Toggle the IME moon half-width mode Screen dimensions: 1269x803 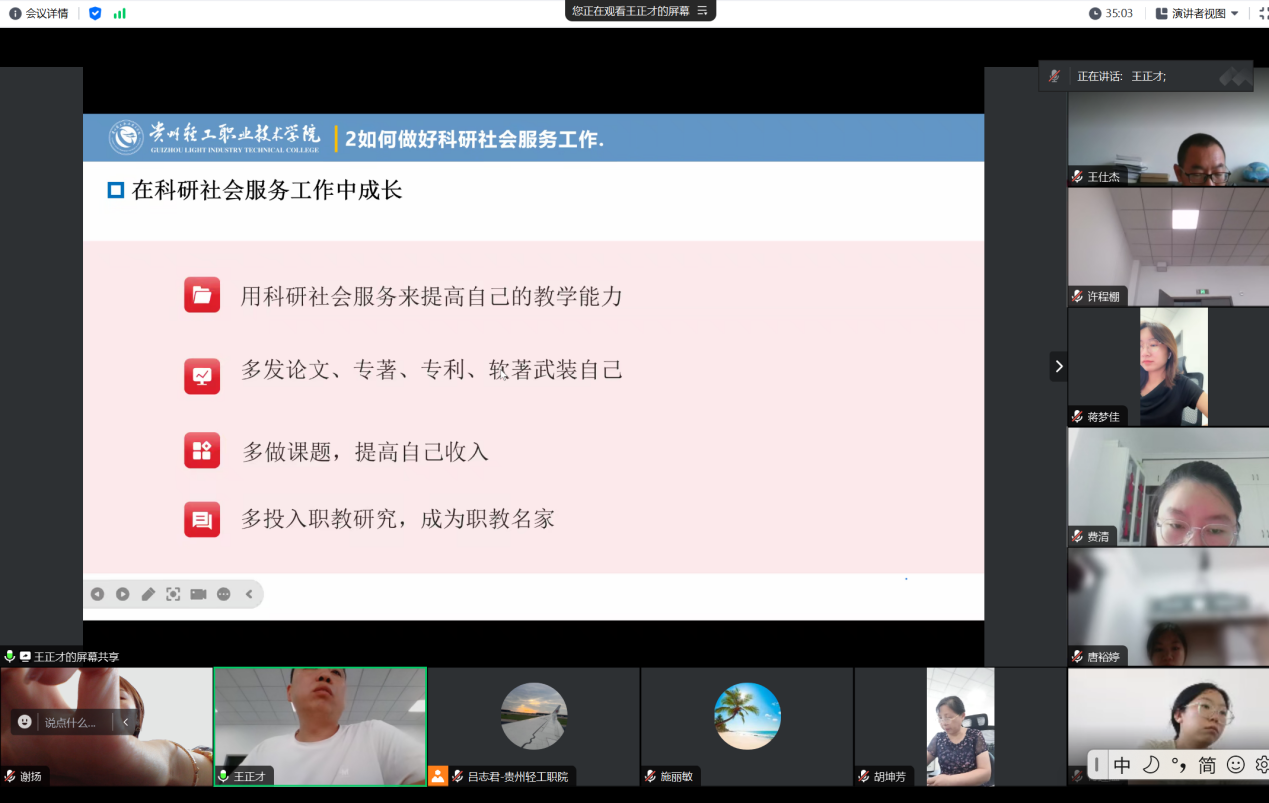[x=1151, y=765]
